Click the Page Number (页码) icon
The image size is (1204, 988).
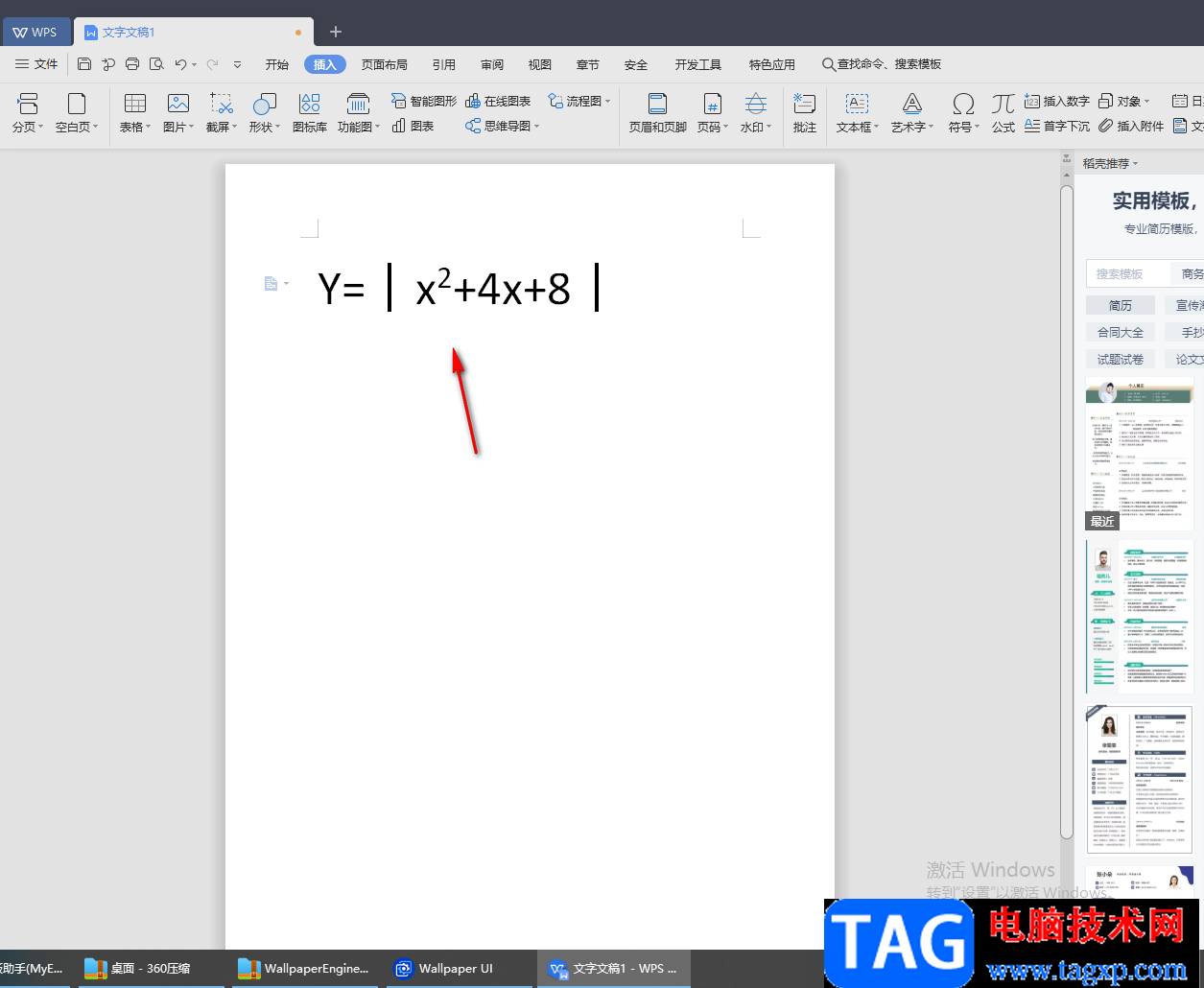click(712, 104)
